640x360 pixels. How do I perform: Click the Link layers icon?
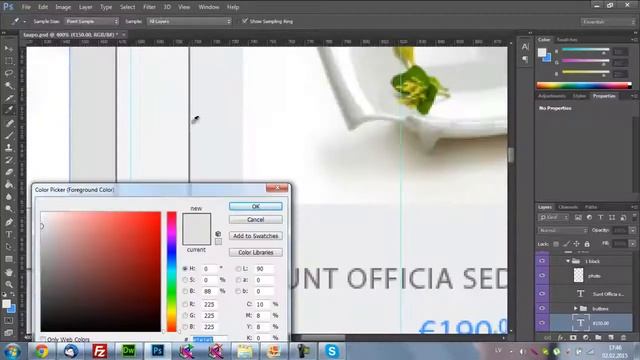point(548,338)
